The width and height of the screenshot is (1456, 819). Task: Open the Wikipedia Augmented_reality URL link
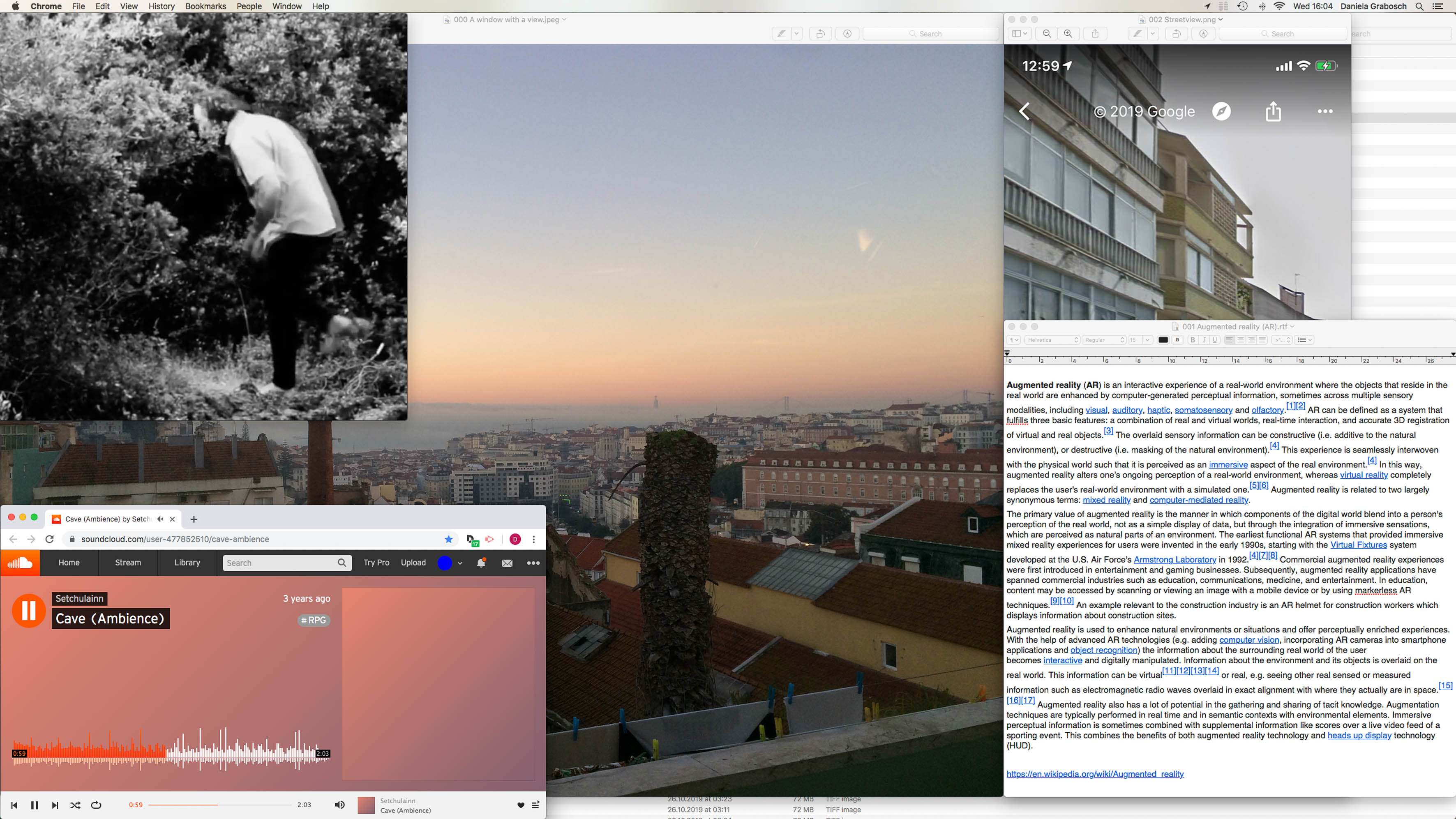point(1094,774)
